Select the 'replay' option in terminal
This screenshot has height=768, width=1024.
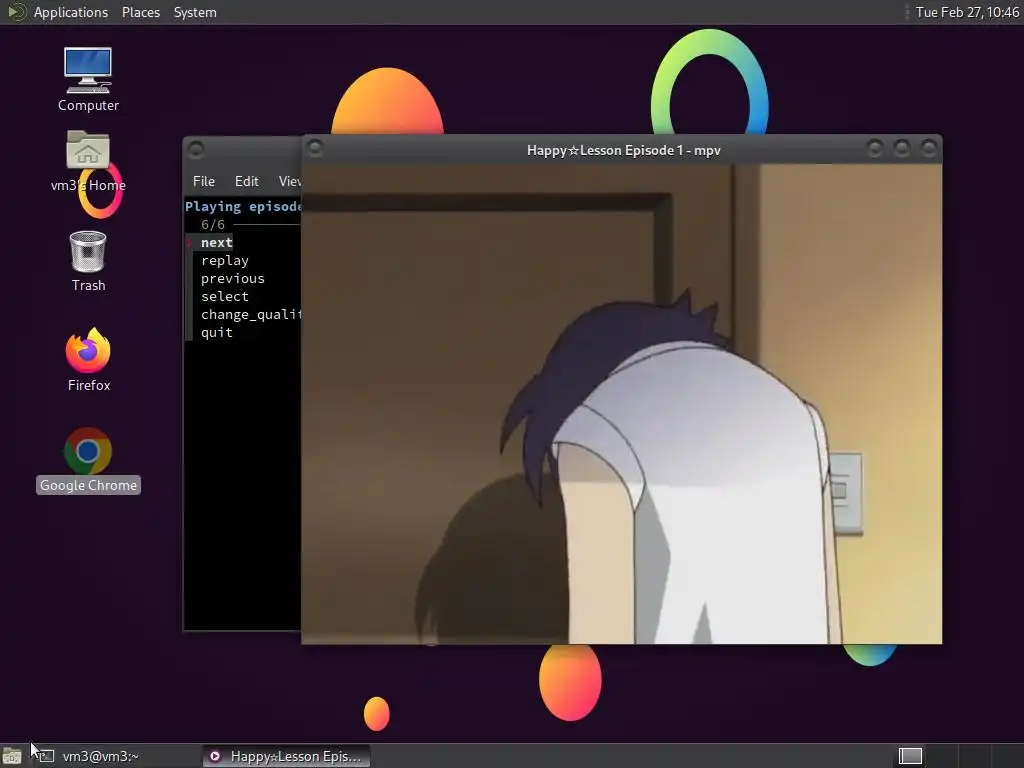point(225,261)
